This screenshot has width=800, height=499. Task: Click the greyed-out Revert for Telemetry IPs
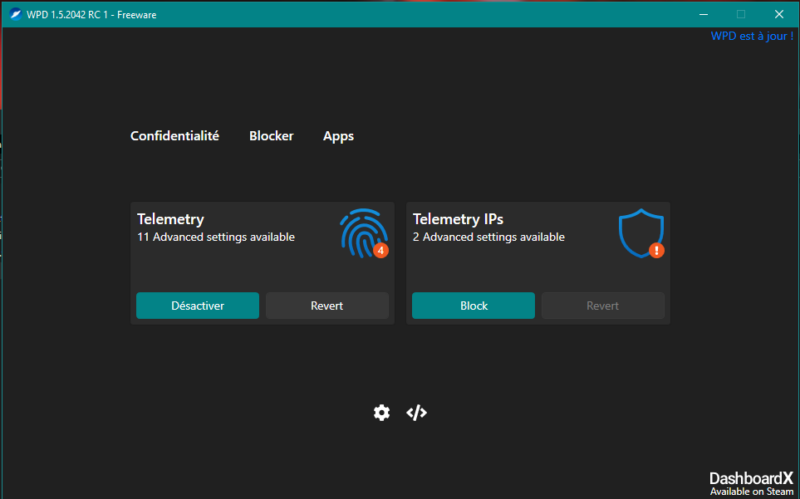pyautogui.click(x=603, y=305)
